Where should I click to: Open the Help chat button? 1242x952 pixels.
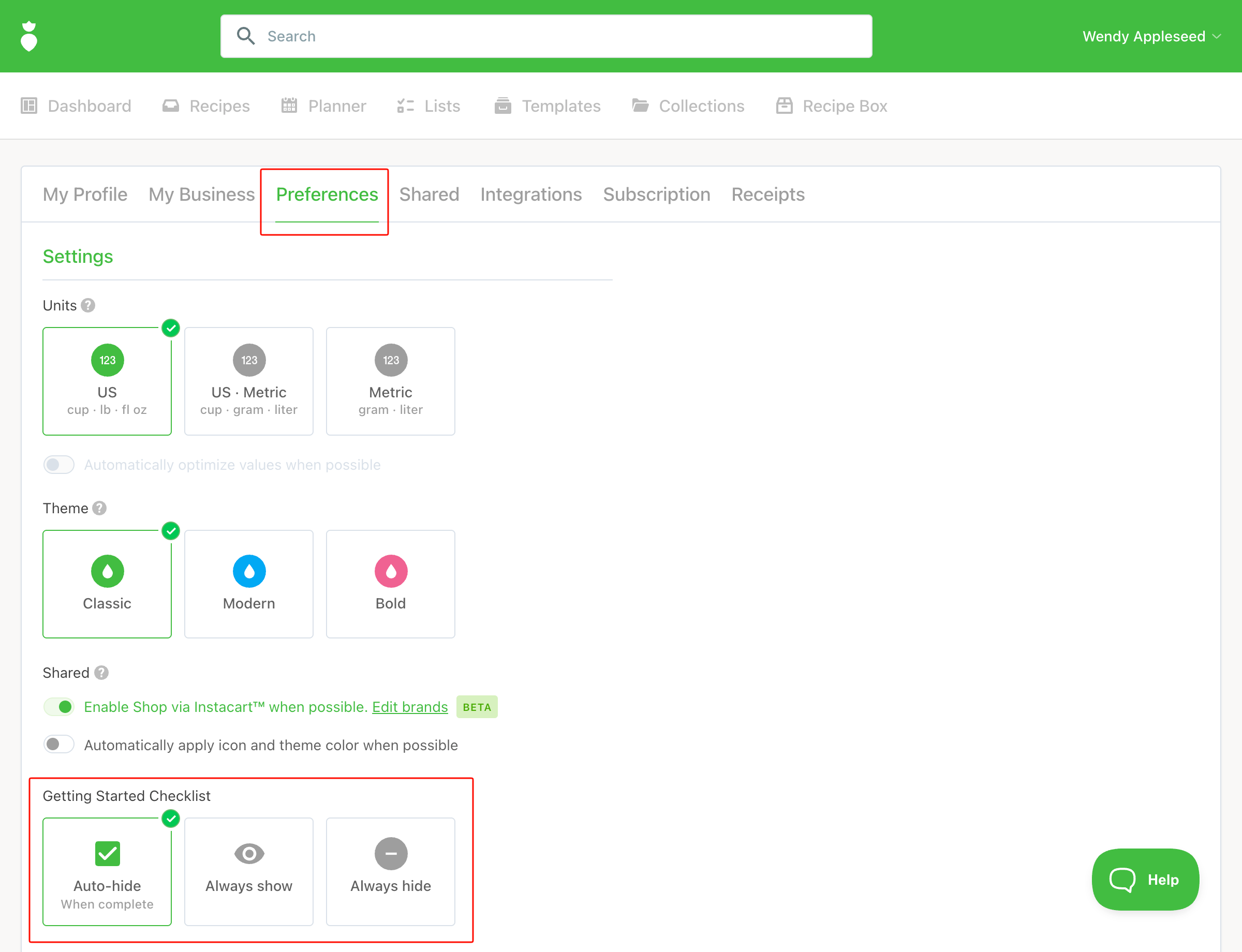(1145, 879)
